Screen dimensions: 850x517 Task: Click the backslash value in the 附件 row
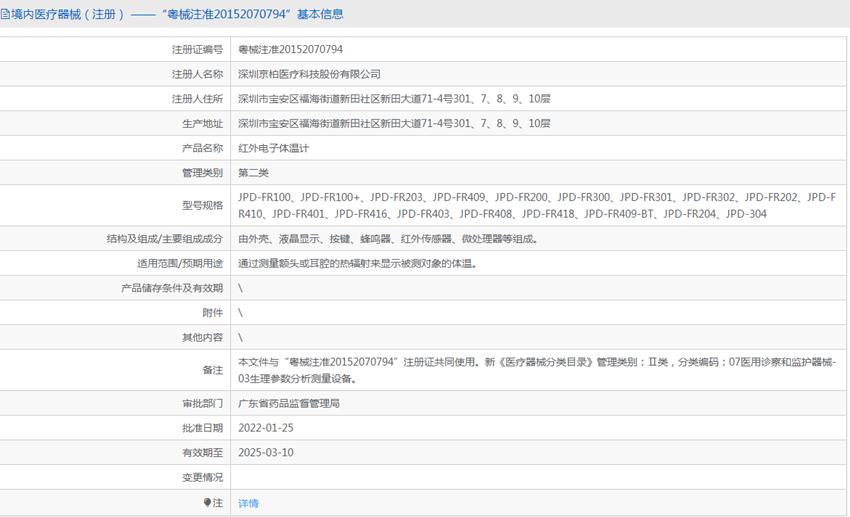[240, 313]
